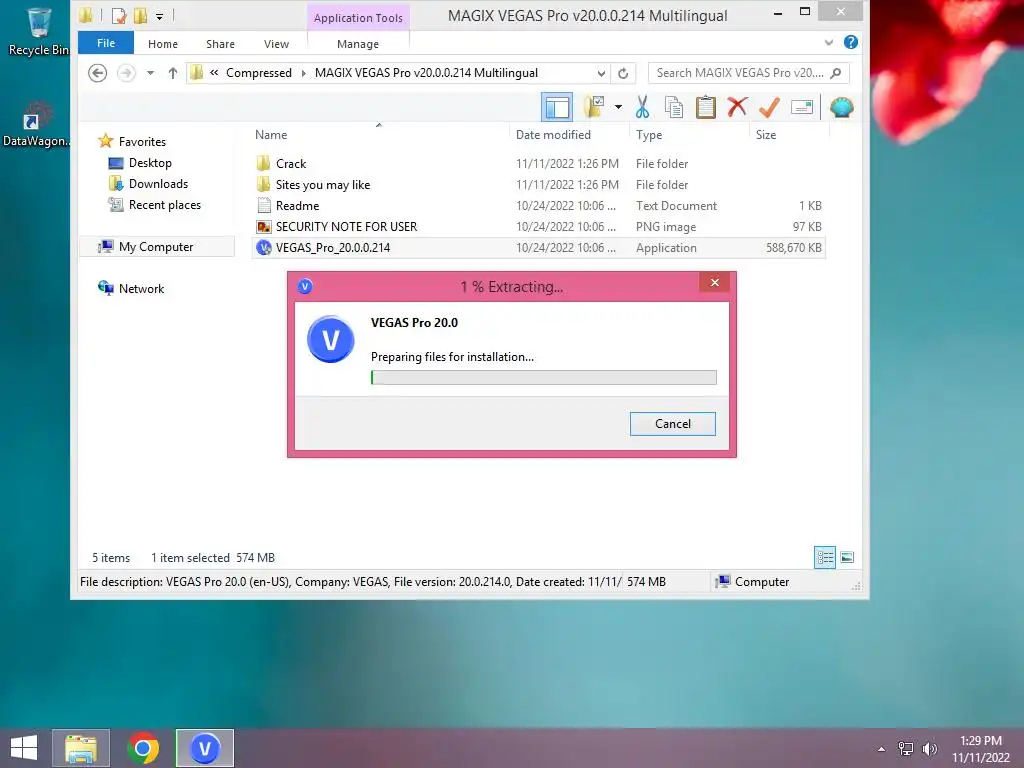1024x768 pixels.
Task: Click the orange checkmark Properties icon
Action: pos(769,107)
